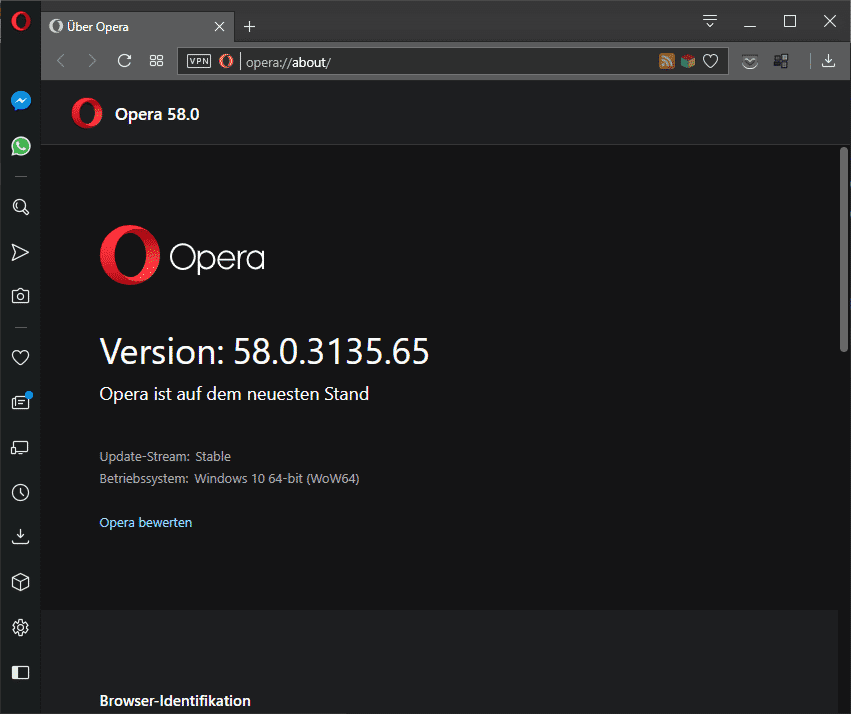This screenshot has height=714, width=851.
Task: Close the Opera window
Action: (x=830, y=21)
